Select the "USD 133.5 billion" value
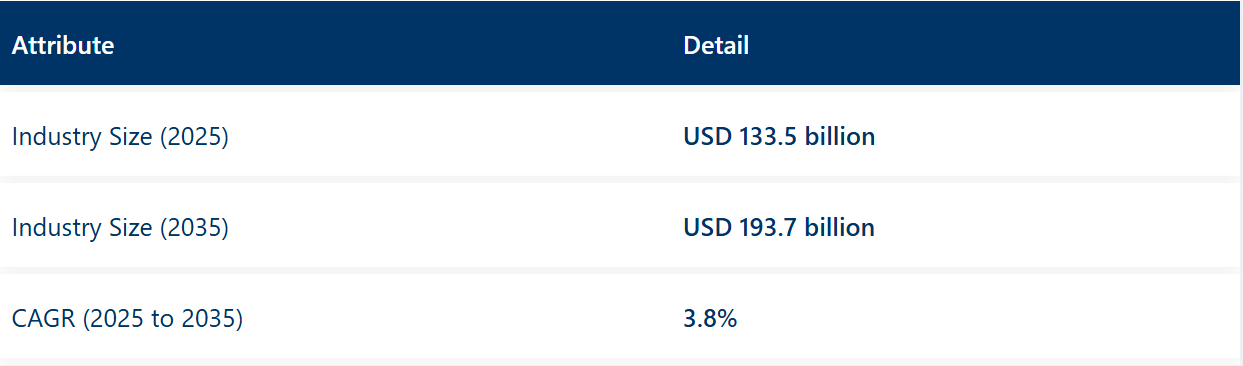 click(x=779, y=136)
